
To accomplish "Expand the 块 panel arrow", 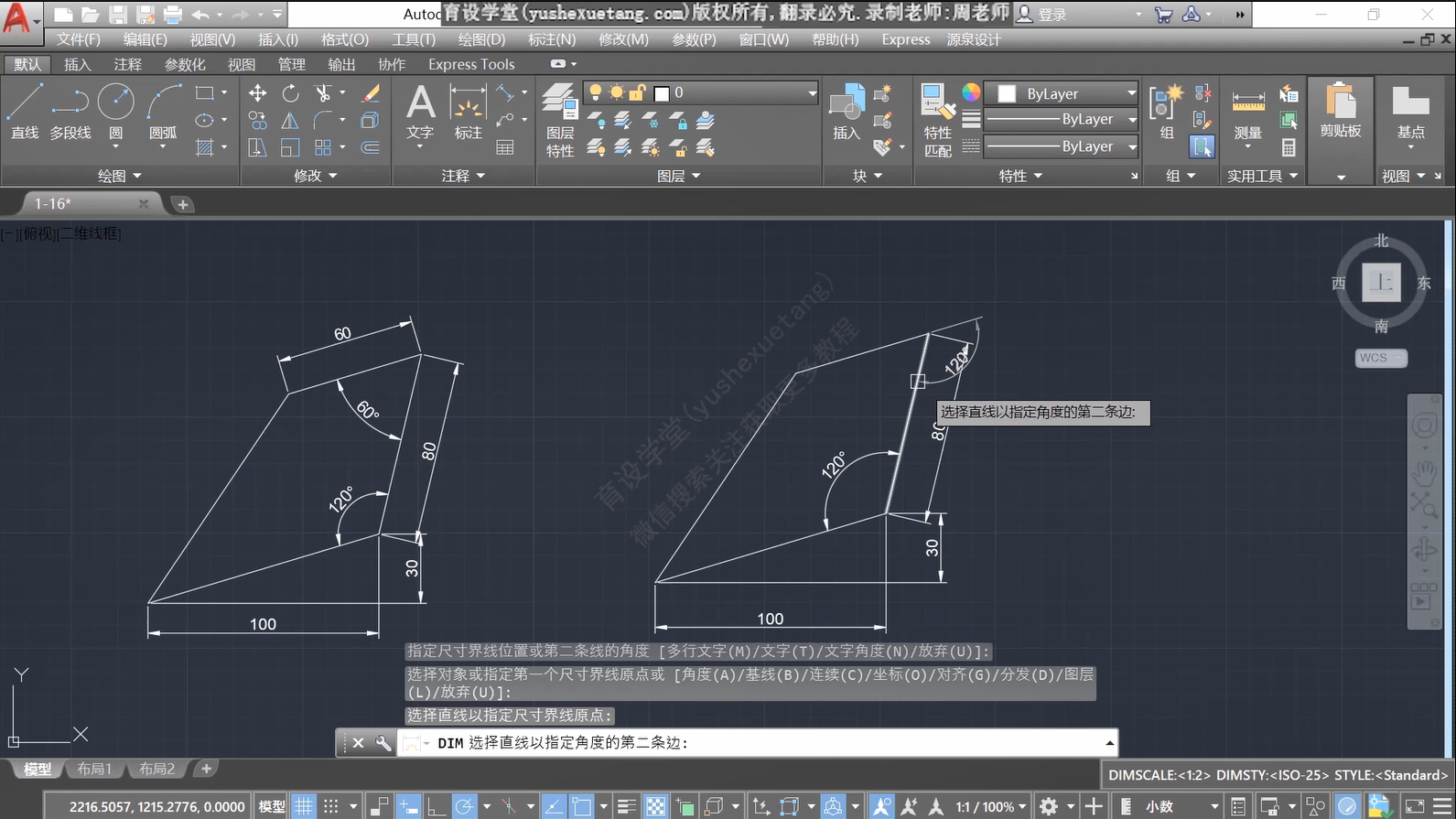I will point(879,176).
